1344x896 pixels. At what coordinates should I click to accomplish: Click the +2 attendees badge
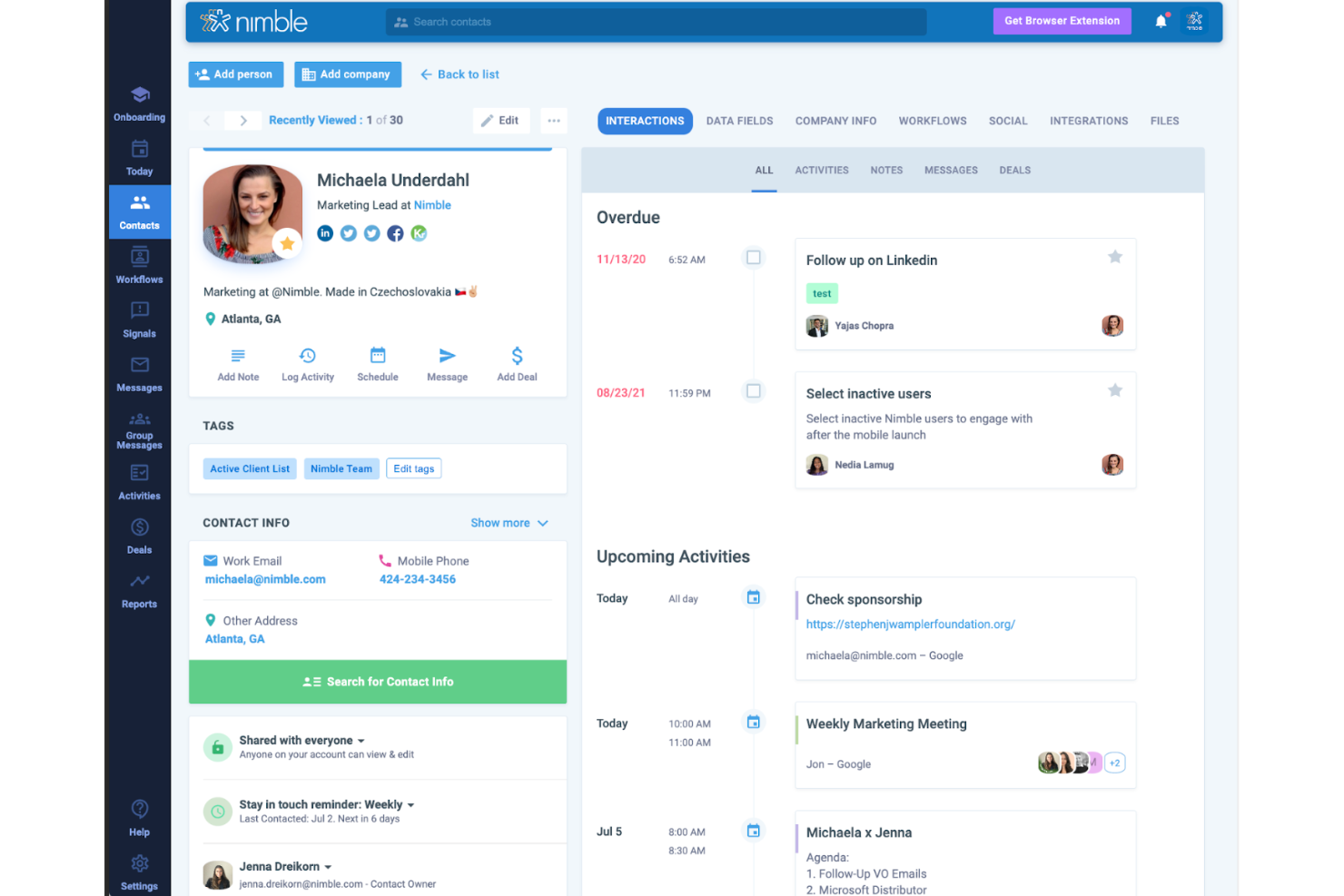coord(1115,763)
